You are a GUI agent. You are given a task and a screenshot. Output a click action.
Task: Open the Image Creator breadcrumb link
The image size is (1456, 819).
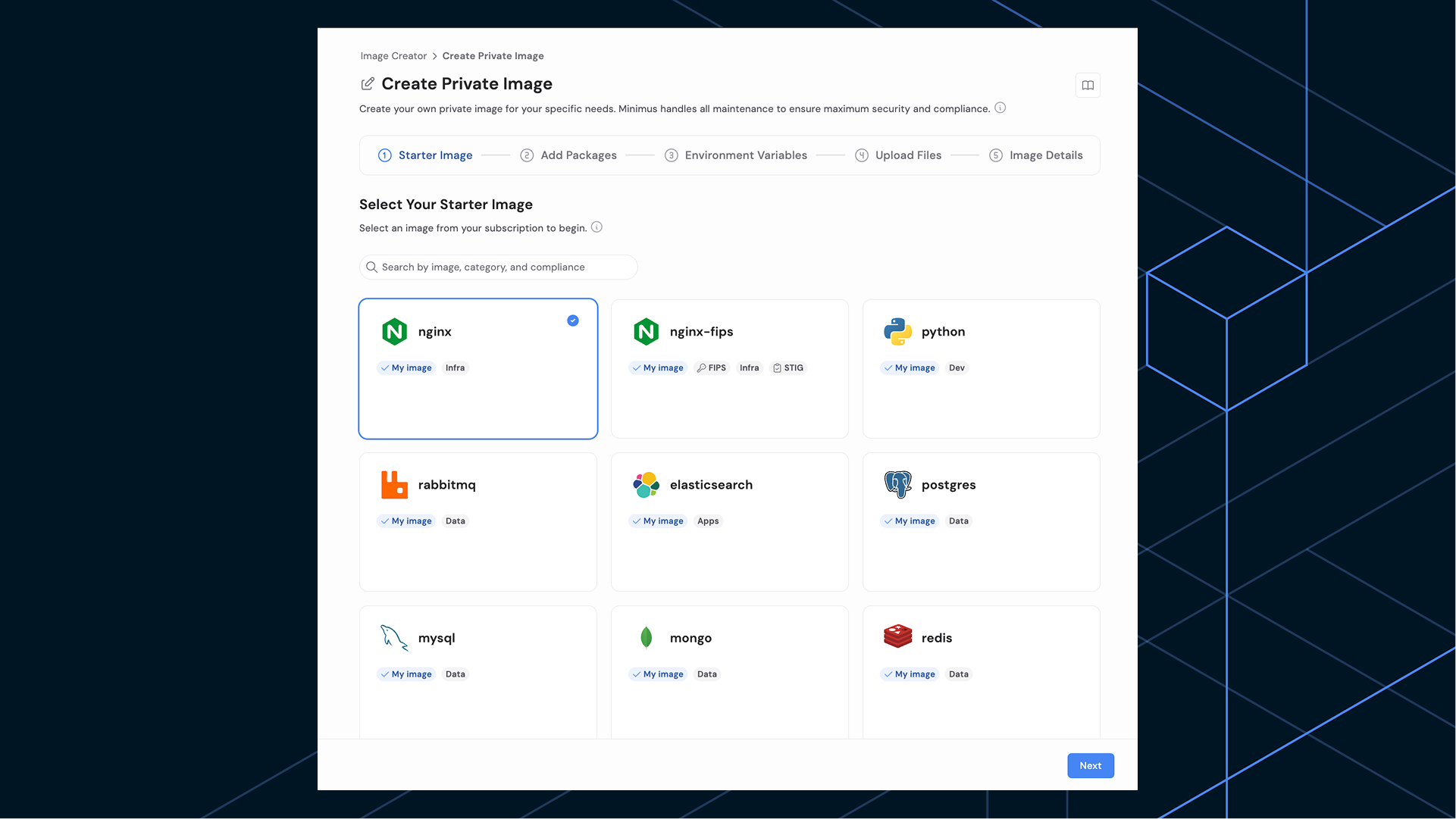pos(393,56)
